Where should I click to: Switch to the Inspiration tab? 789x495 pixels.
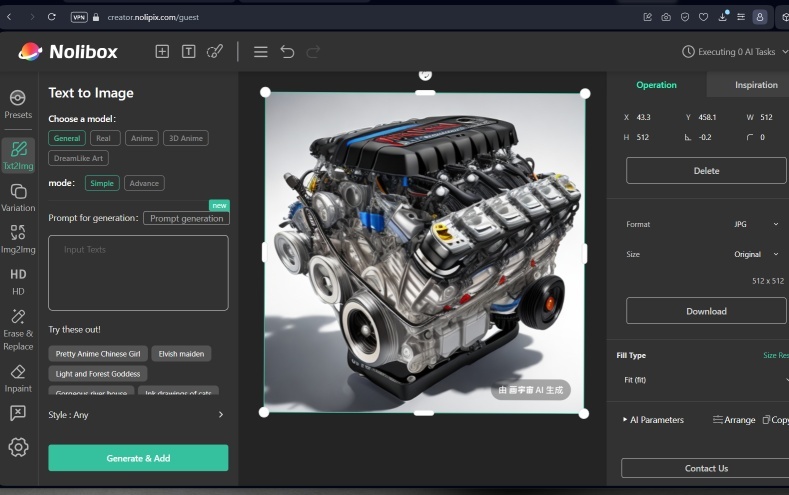[755, 85]
